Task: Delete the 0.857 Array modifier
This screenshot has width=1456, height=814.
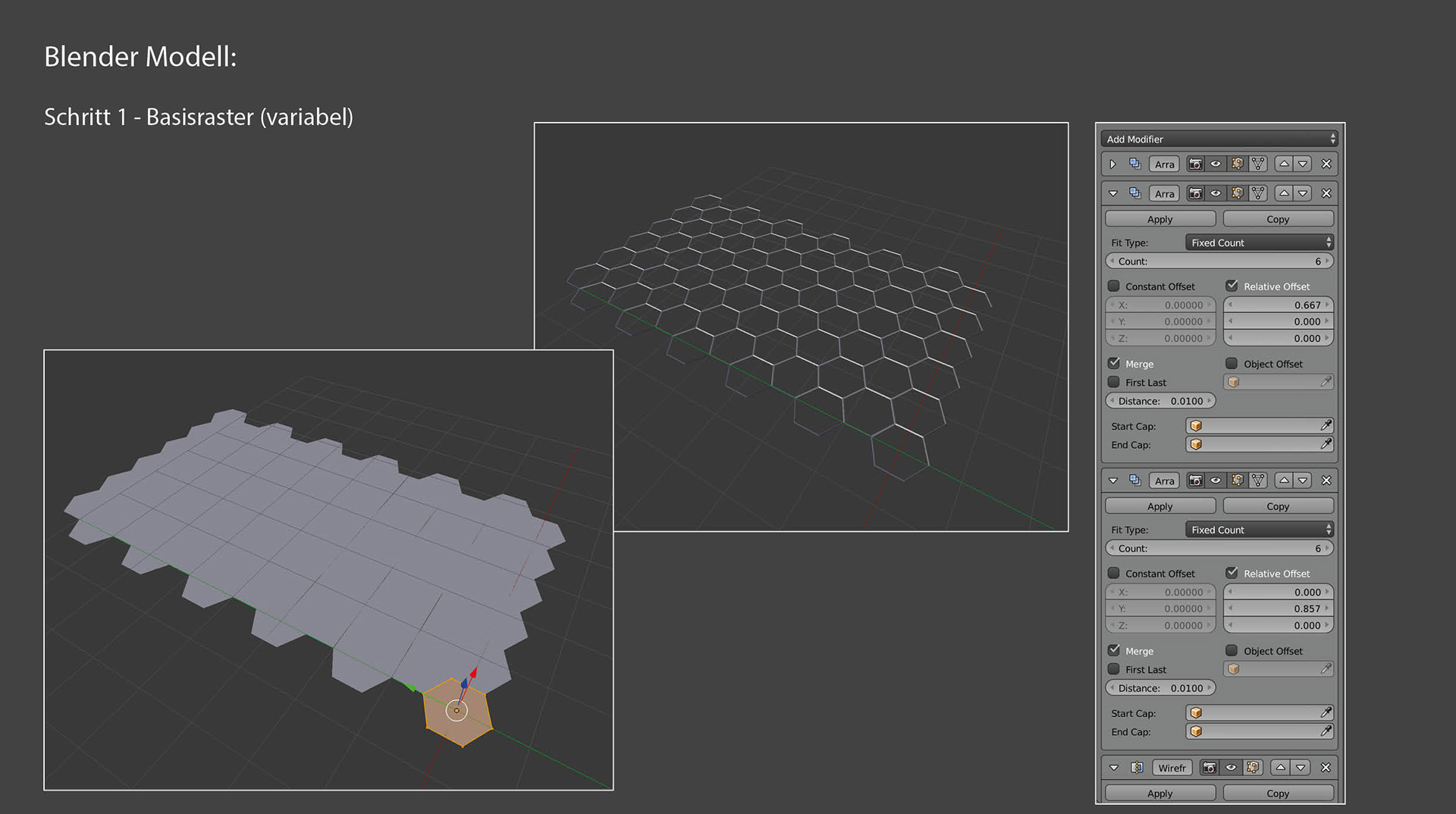Action: 1326,481
